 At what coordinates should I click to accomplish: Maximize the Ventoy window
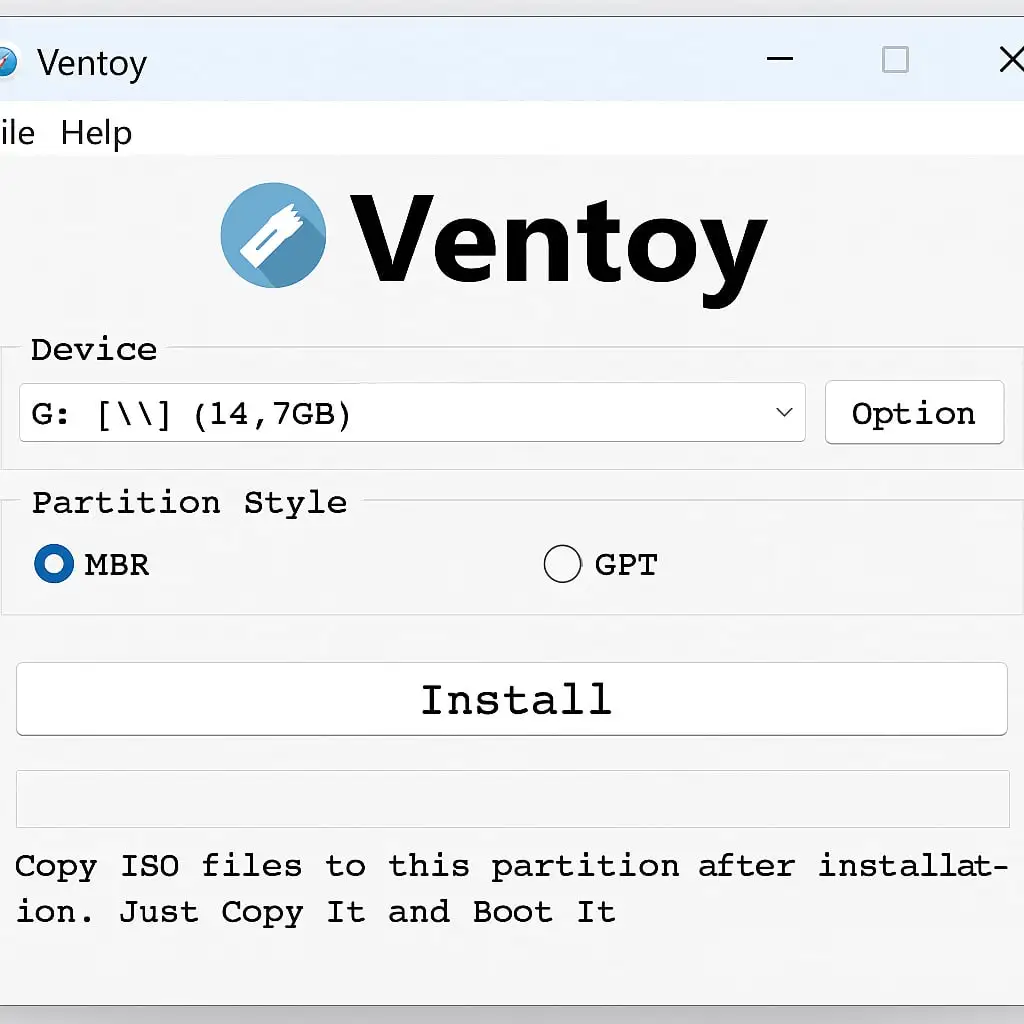(895, 59)
